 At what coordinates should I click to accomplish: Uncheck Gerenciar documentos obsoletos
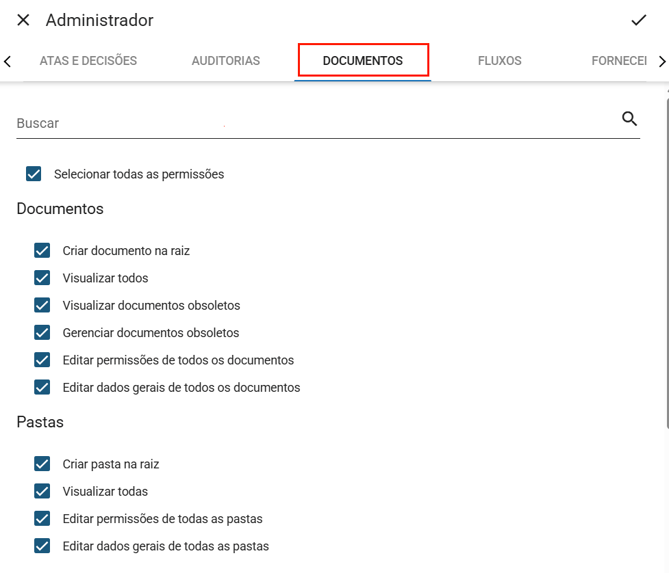pos(42,333)
